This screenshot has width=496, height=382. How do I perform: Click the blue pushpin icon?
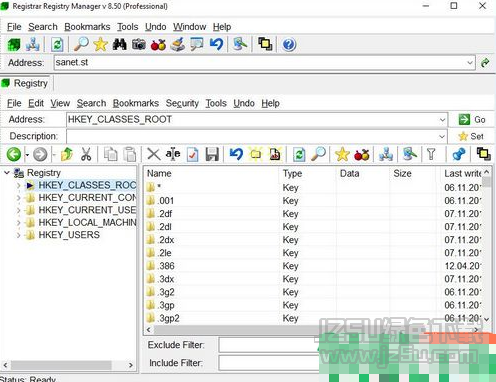click(459, 154)
